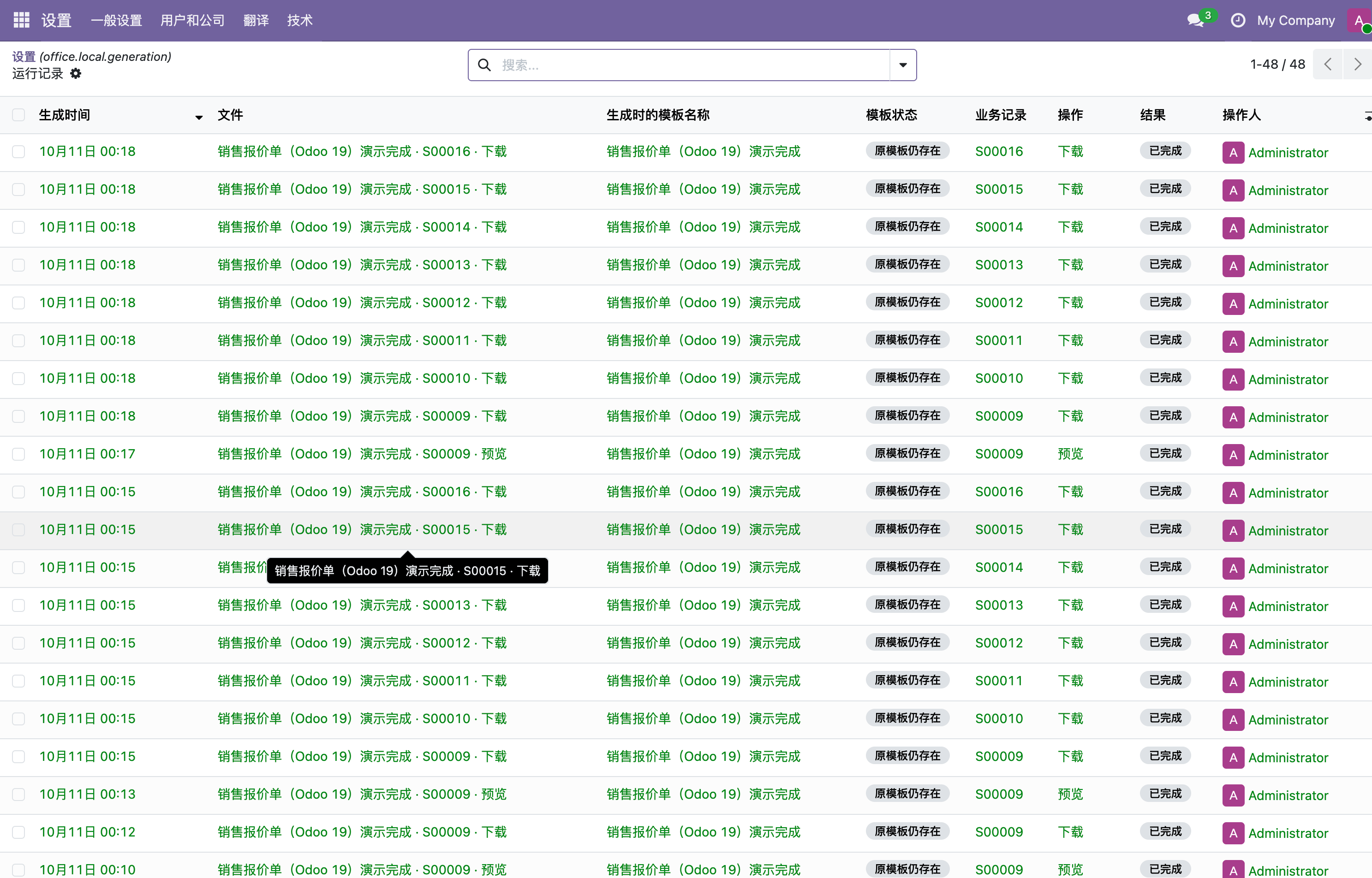Click the Administrator avatar in the 00:17 S00009 预览 row
Viewport: 1372px width, 878px height.
[x=1233, y=455]
